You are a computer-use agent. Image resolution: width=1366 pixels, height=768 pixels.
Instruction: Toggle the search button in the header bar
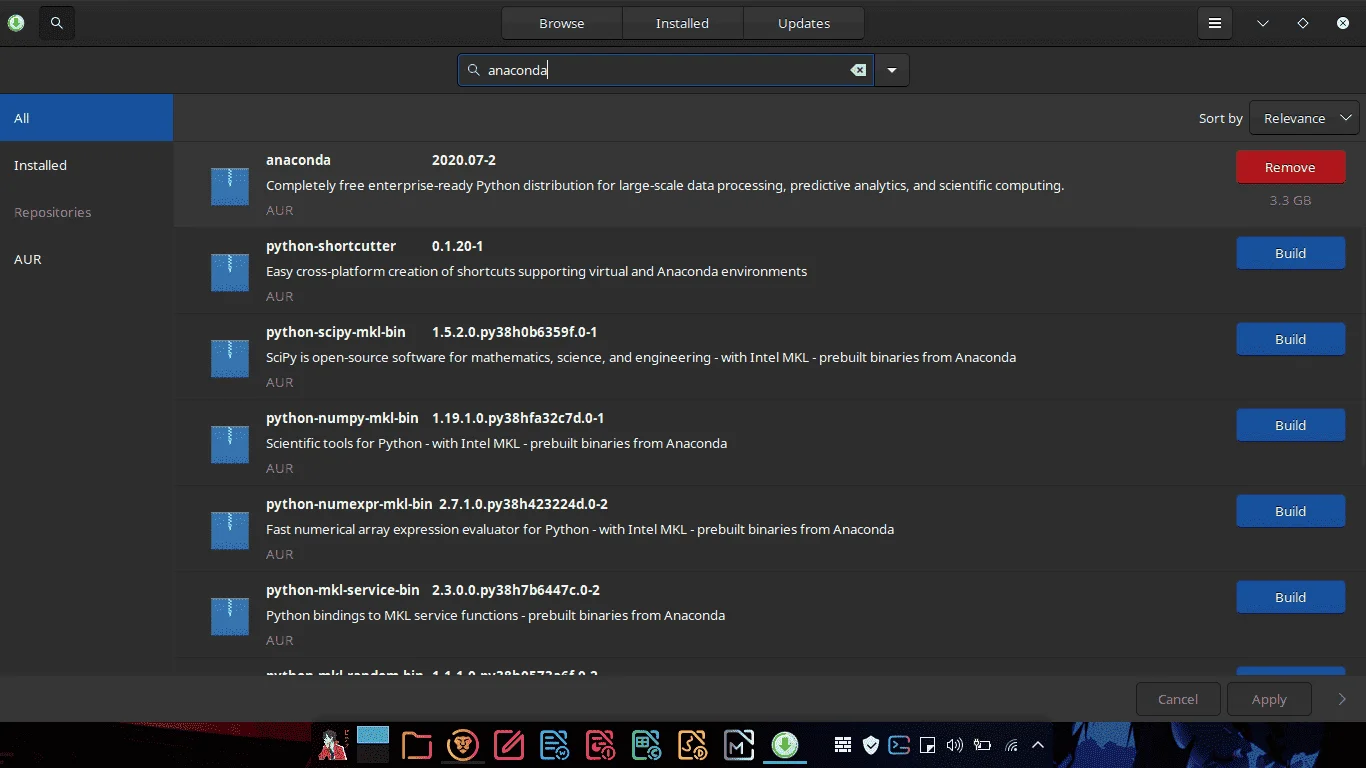(57, 22)
